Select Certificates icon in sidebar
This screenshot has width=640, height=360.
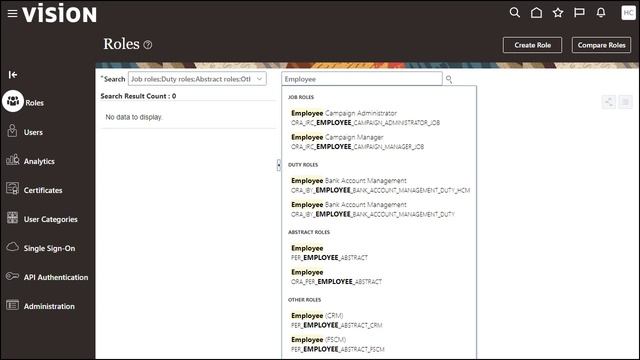pyautogui.click(x=12, y=189)
